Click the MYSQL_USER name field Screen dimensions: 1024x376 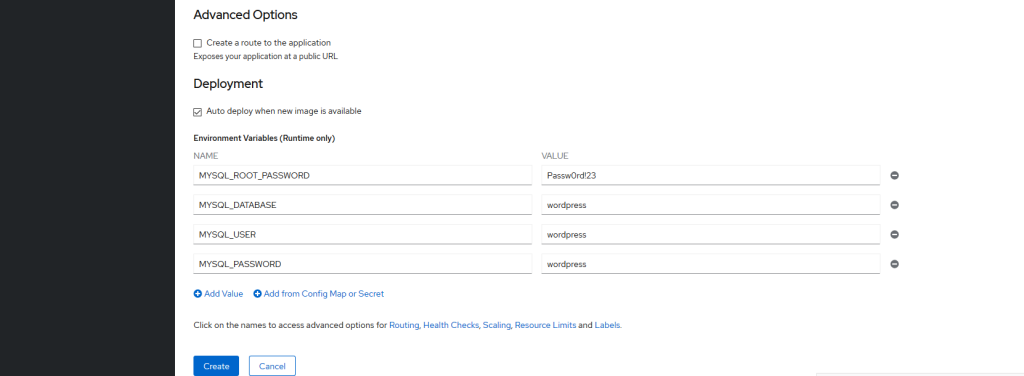pyautogui.click(x=362, y=234)
